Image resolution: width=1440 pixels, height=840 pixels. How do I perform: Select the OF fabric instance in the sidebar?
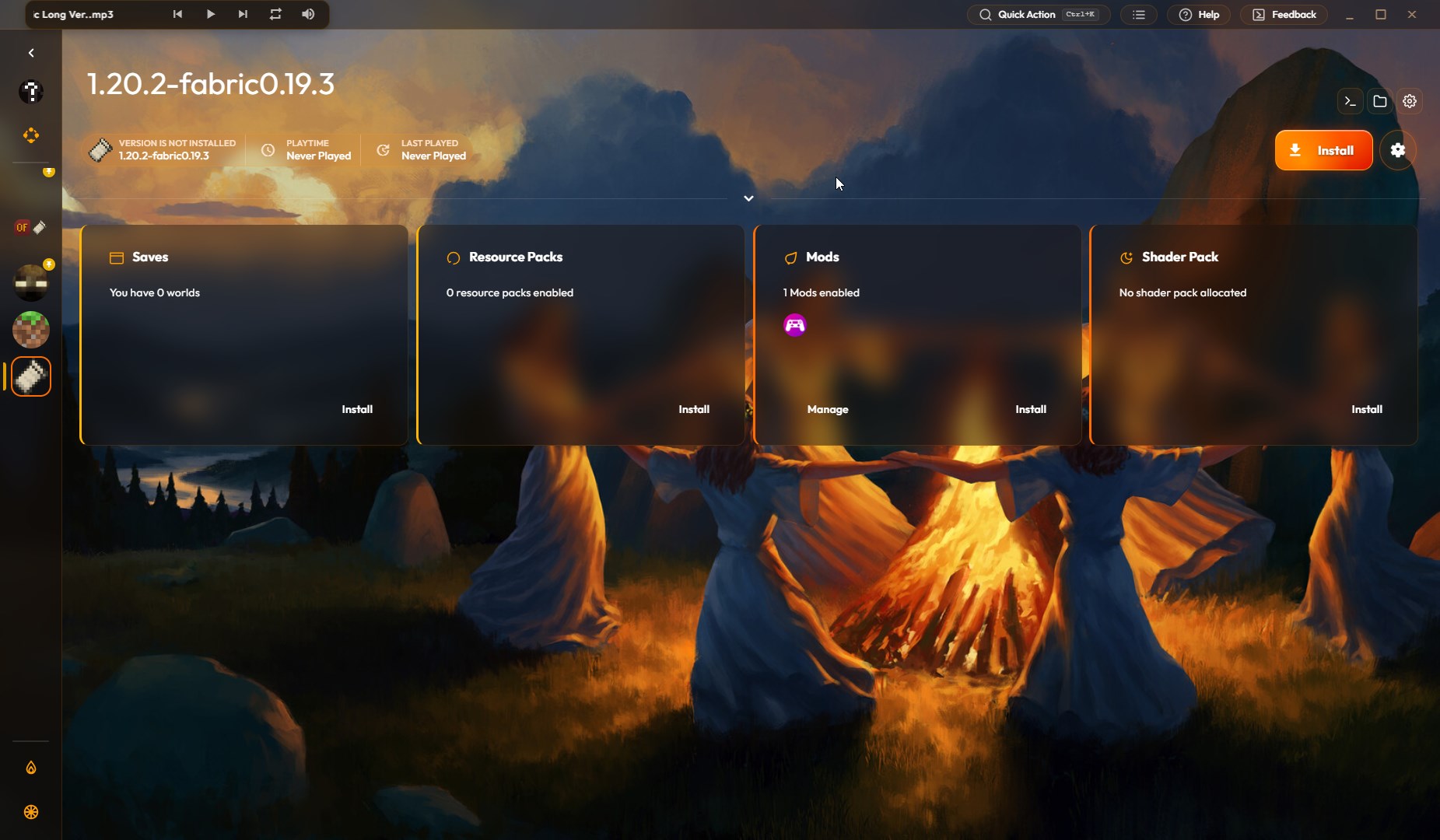[x=31, y=227]
